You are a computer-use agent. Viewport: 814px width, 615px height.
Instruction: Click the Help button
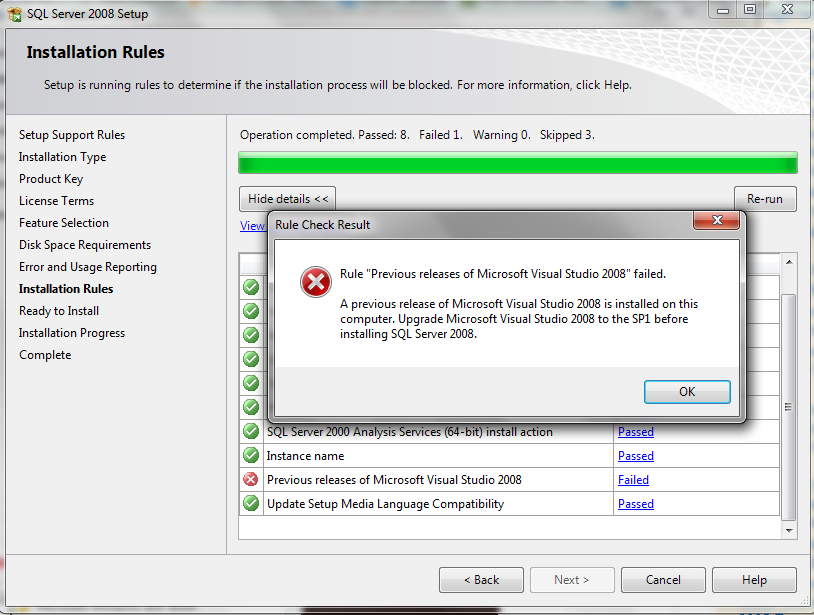click(754, 580)
